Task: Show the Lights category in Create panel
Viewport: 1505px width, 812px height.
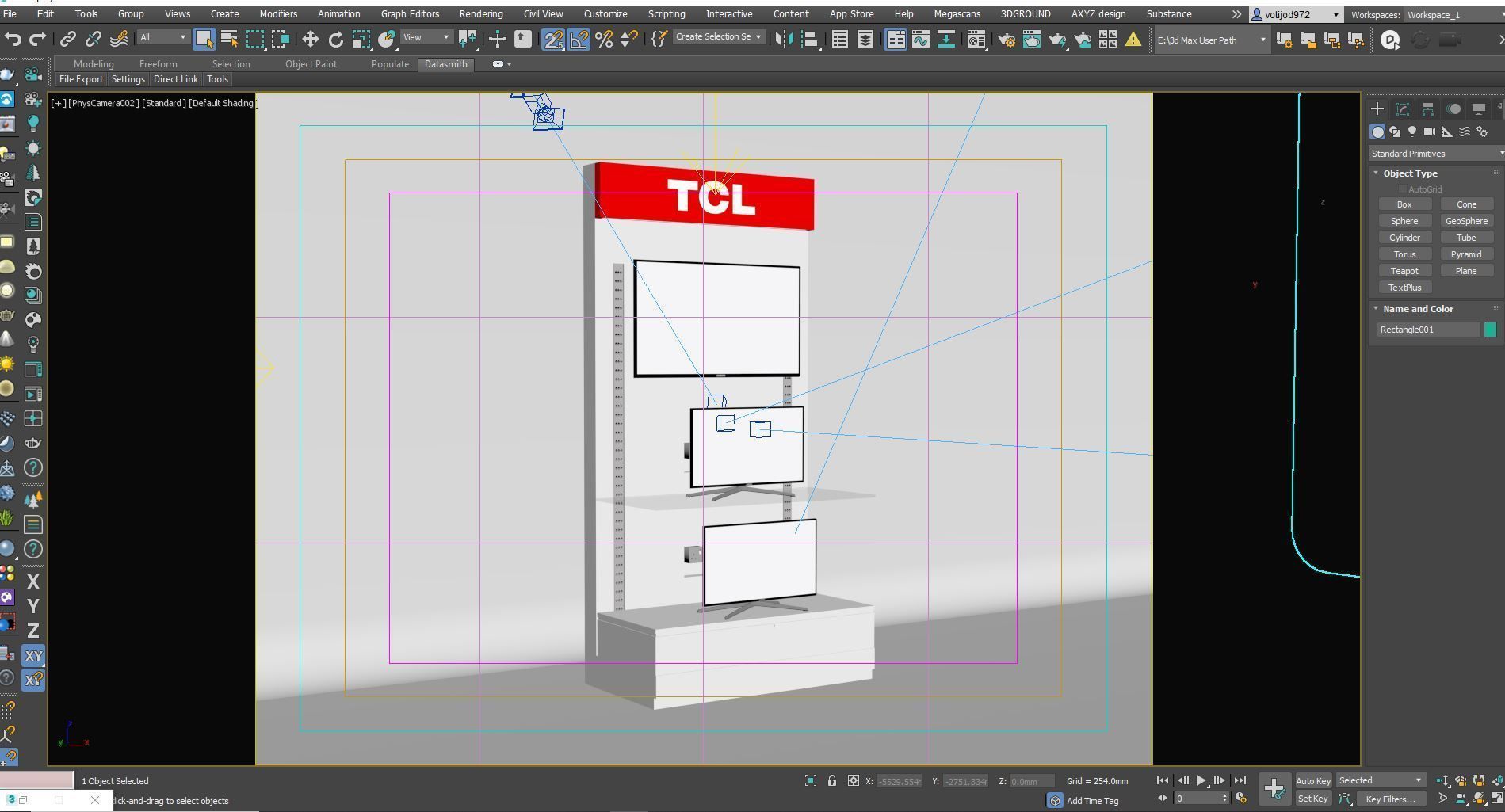Action: coord(1411,132)
